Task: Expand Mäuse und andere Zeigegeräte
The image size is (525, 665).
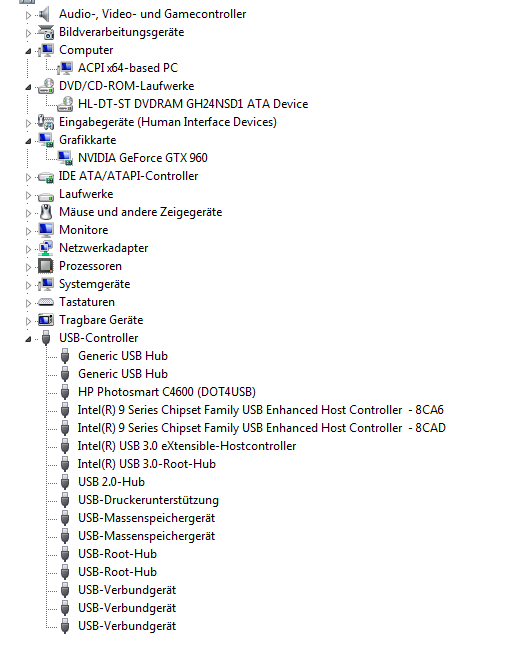Action: point(28,213)
